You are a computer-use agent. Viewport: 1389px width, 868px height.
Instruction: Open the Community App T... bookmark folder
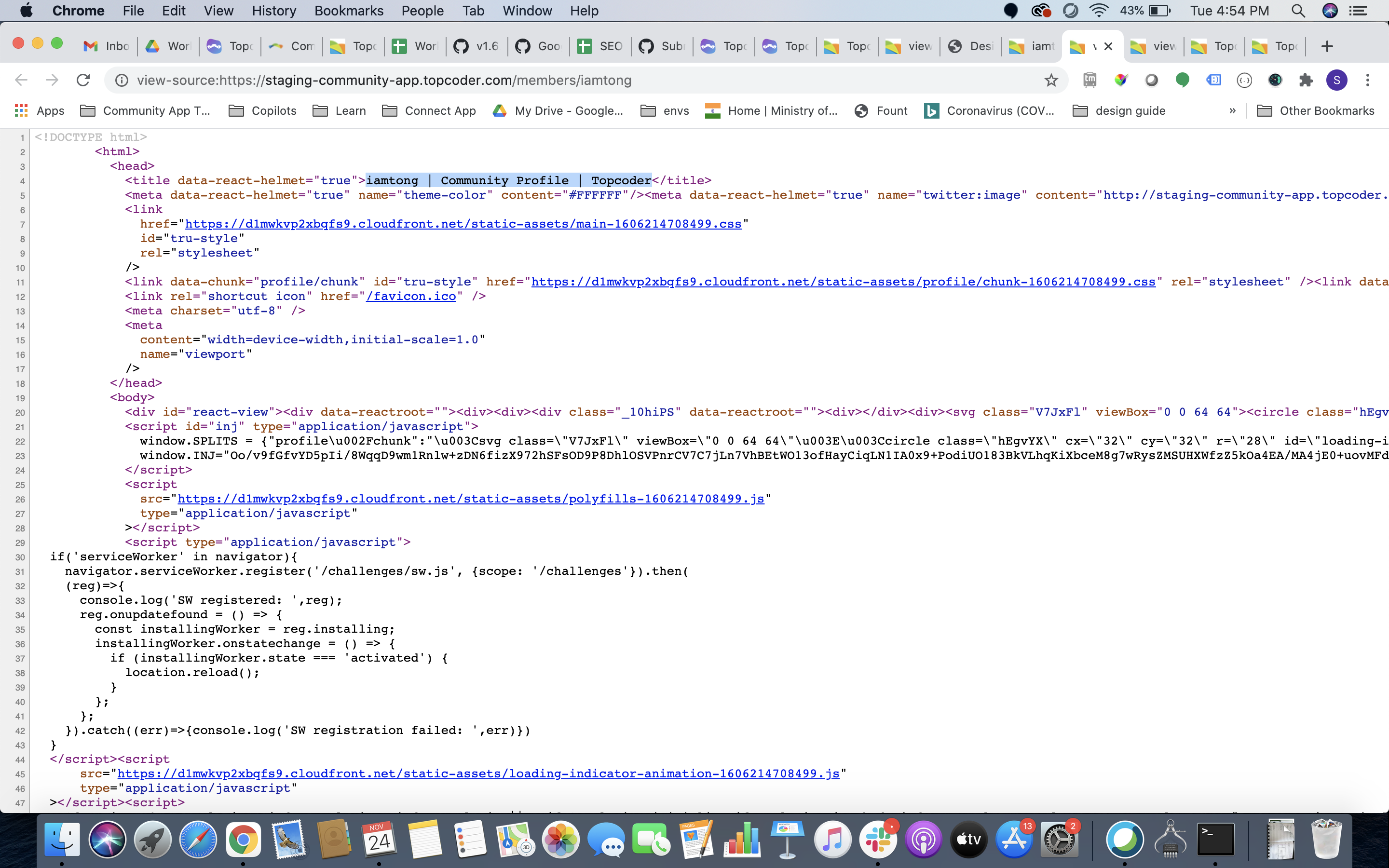[145, 110]
